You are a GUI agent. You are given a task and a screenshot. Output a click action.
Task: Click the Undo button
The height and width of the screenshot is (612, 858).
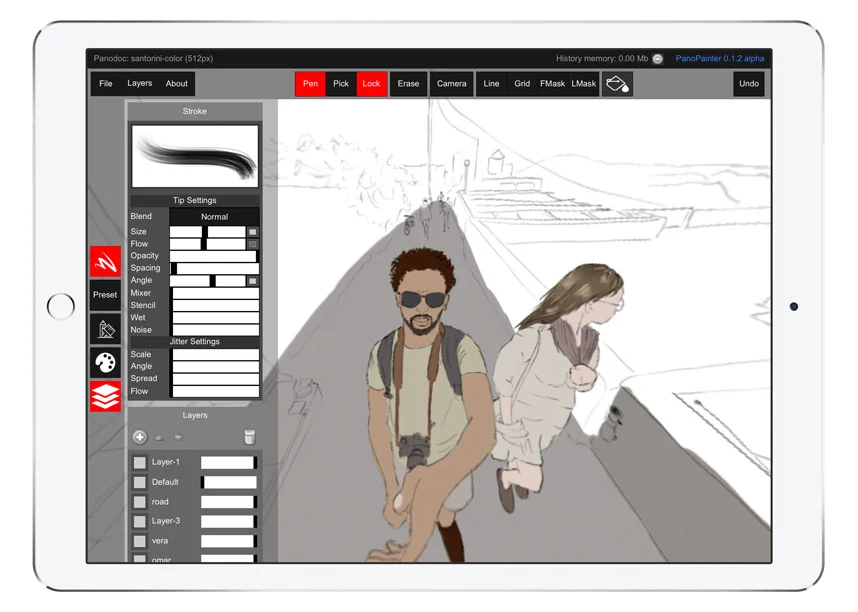pyautogui.click(x=749, y=84)
